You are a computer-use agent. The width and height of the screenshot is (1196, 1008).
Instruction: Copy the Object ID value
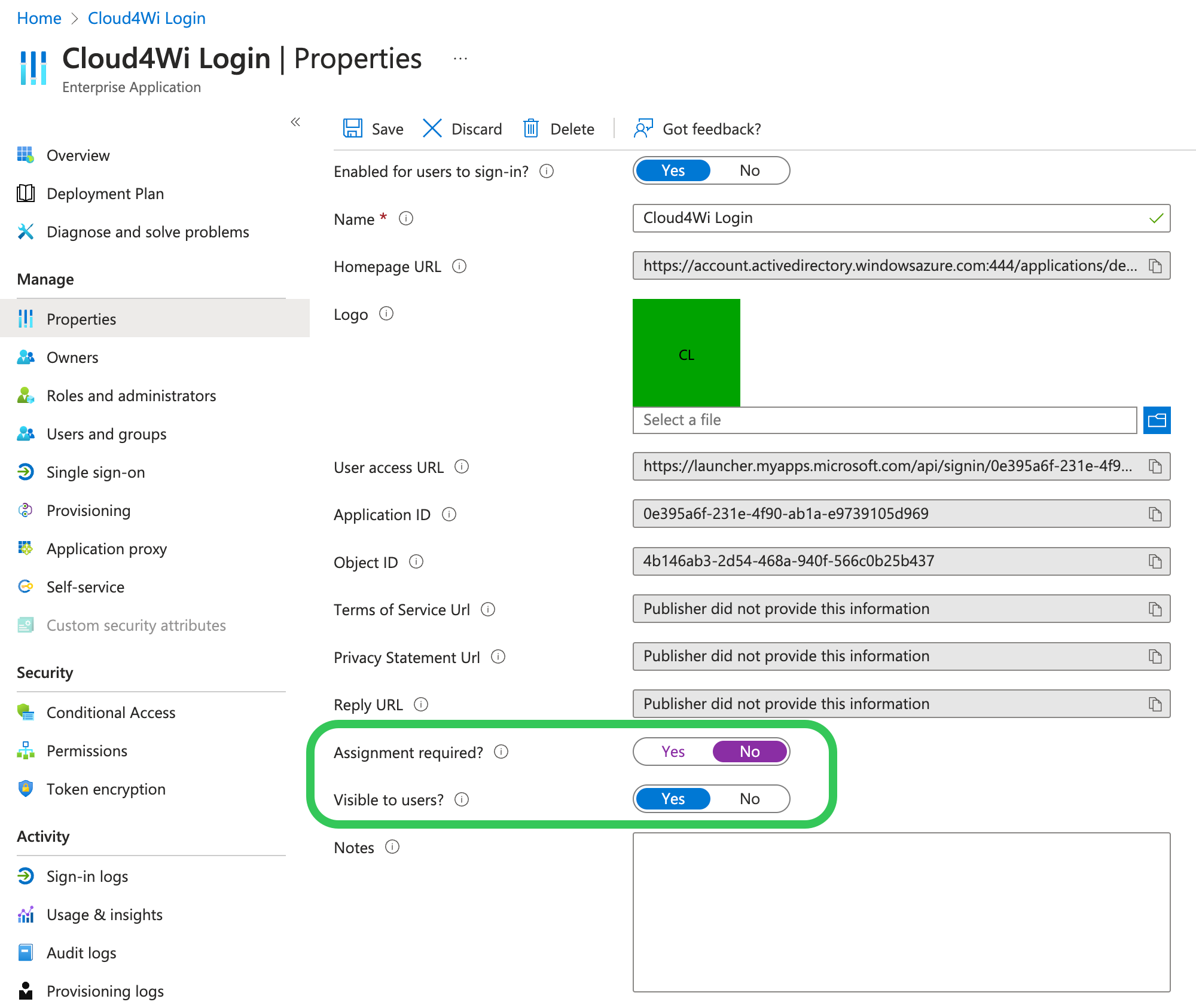click(1155, 561)
